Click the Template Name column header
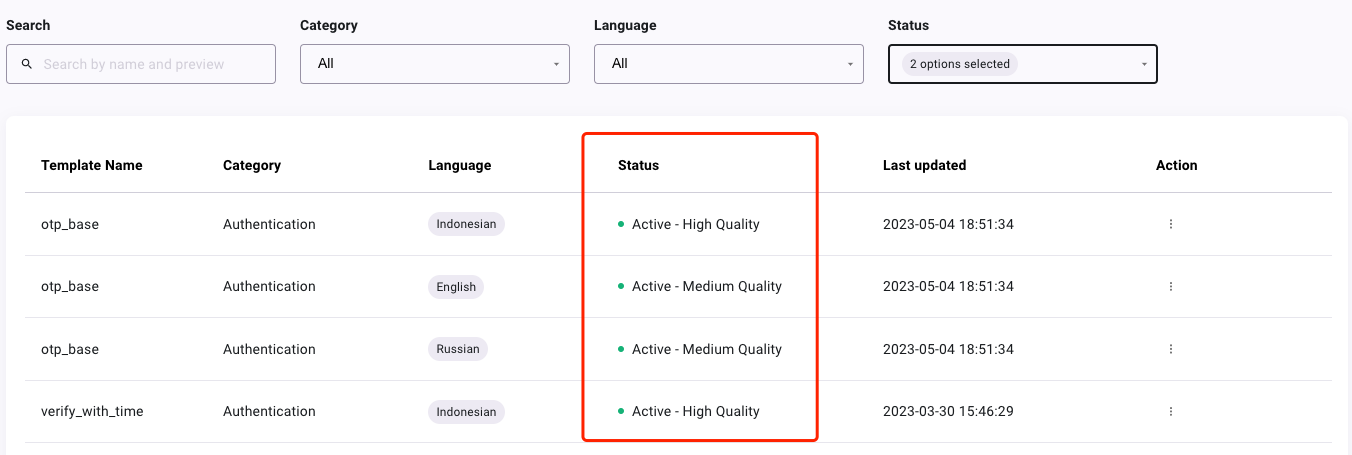 pyautogui.click(x=92, y=165)
